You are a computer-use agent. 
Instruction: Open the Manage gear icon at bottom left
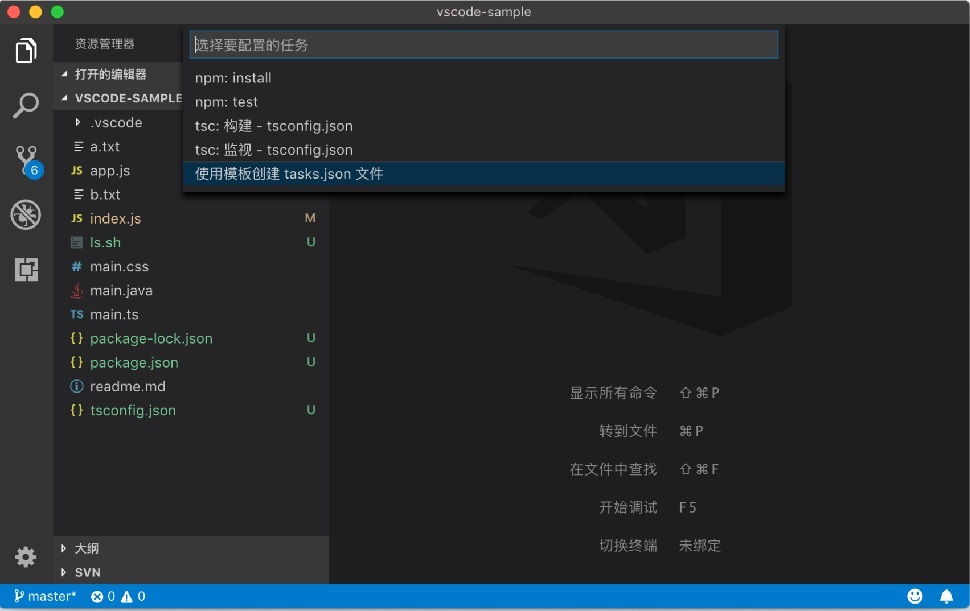(x=25, y=557)
